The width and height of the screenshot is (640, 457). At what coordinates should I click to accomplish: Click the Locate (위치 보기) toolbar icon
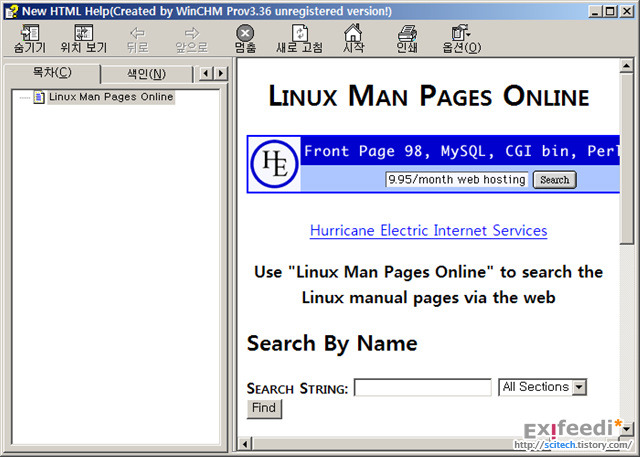pyautogui.click(x=83, y=33)
